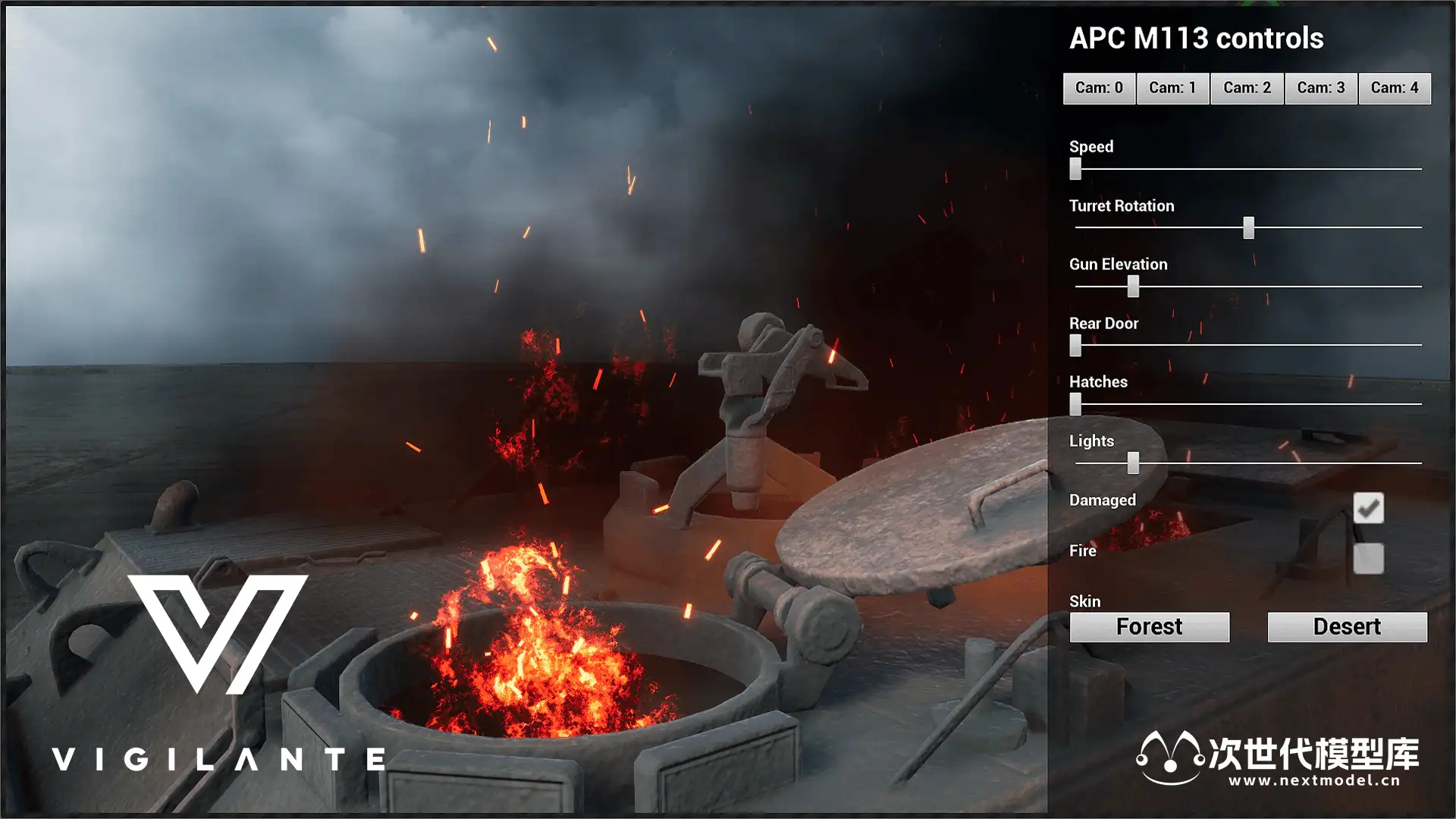Viewport: 1456px width, 819px height.
Task: Uncheck the Damaged checkbox
Action: pos(1368,508)
